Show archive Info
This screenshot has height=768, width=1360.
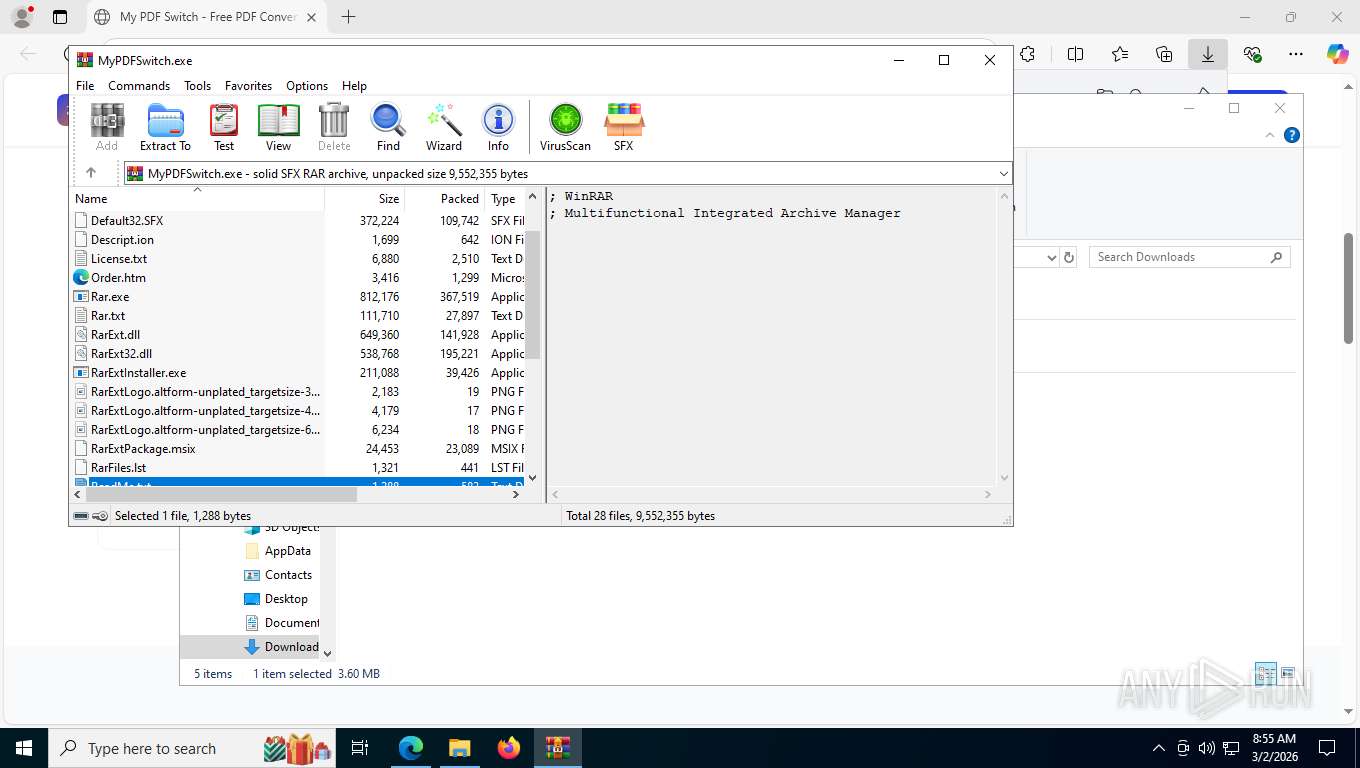click(498, 127)
